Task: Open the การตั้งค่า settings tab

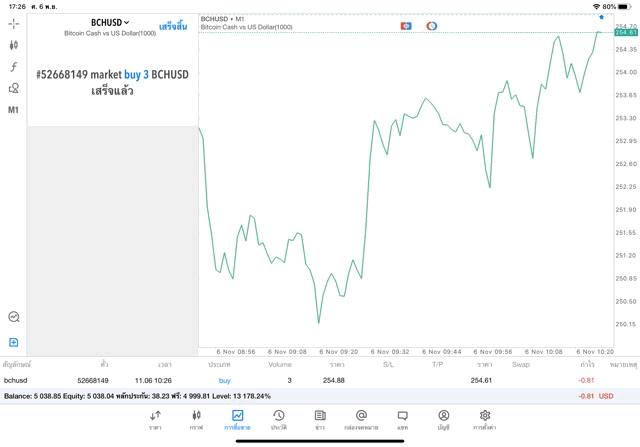Action: pyautogui.click(x=484, y=420)
